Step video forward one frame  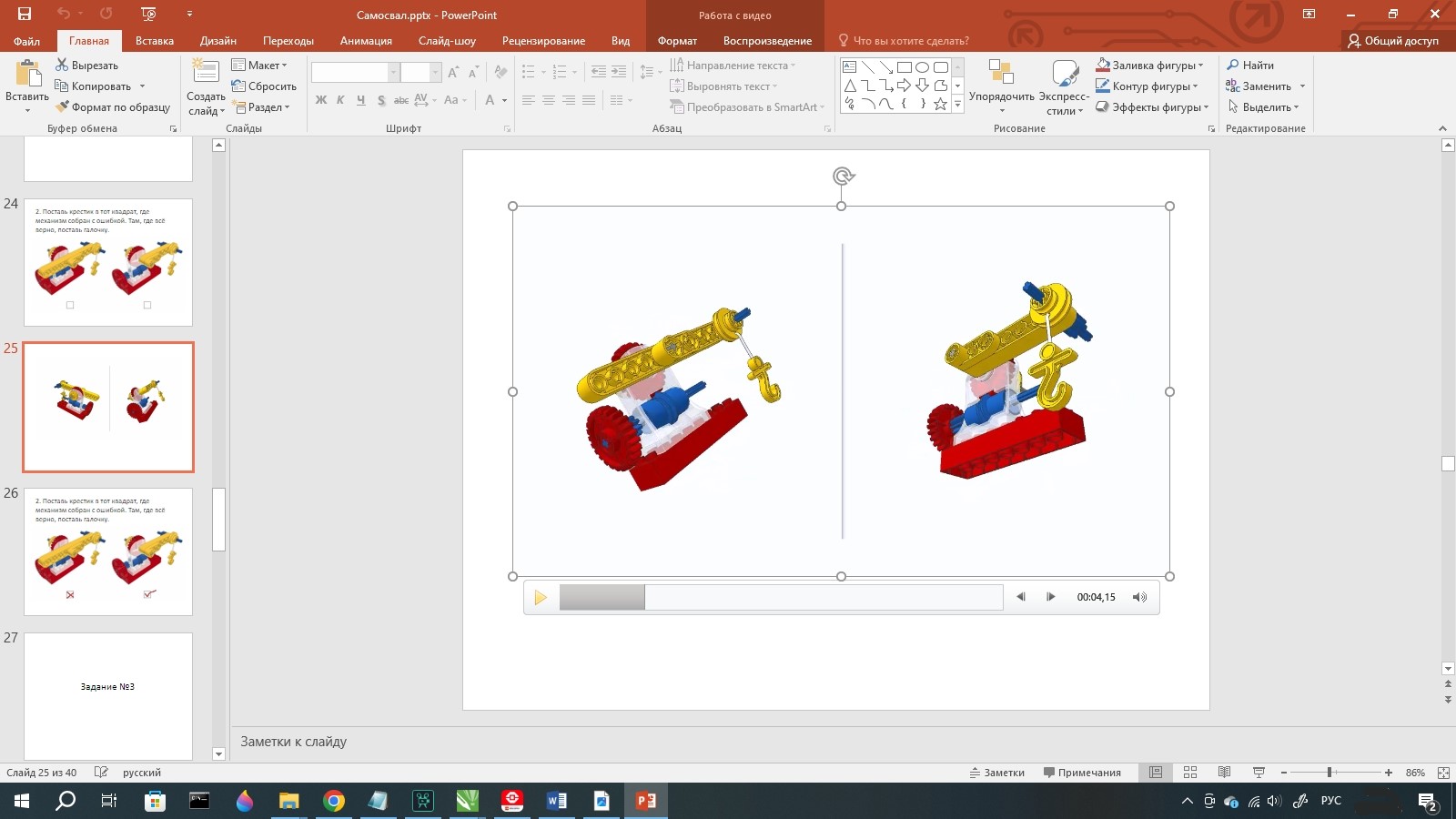click(x=1050, y=598)
